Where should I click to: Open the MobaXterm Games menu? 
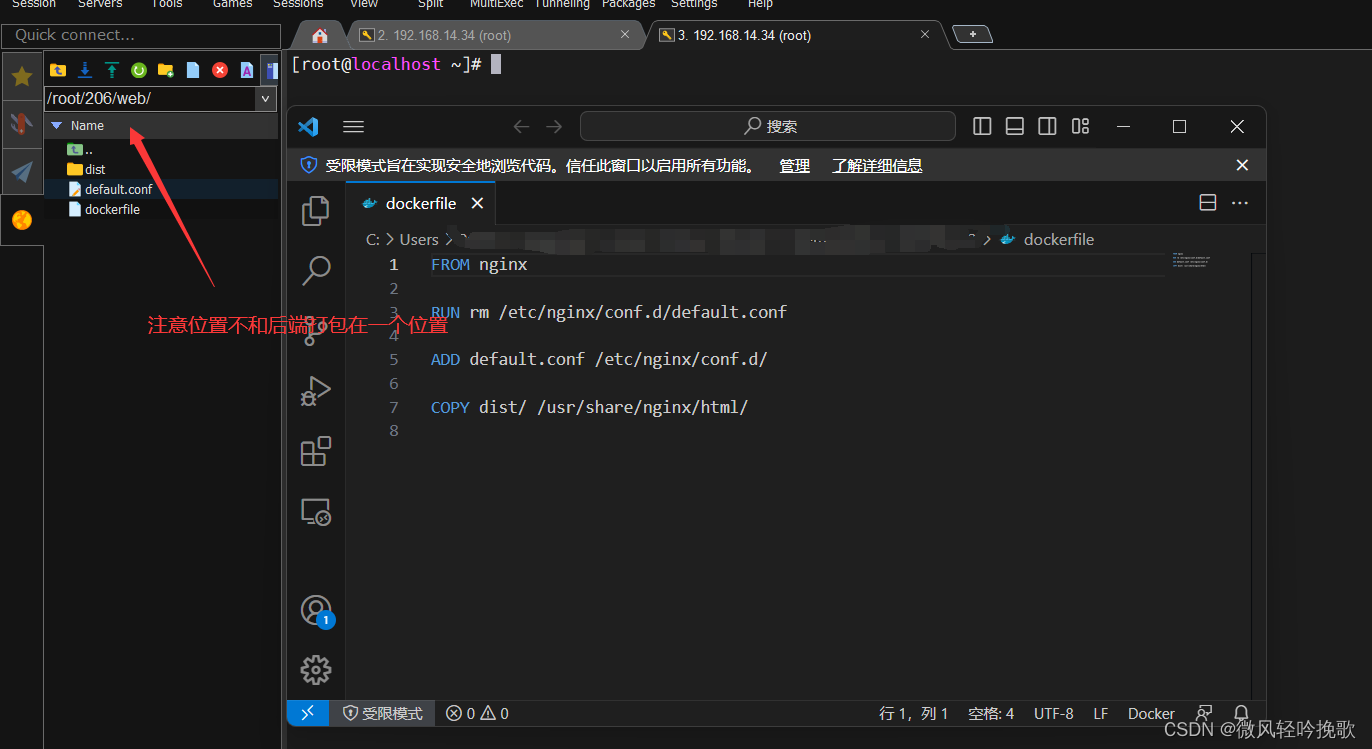pyautogui.click(x=233, y=4)
